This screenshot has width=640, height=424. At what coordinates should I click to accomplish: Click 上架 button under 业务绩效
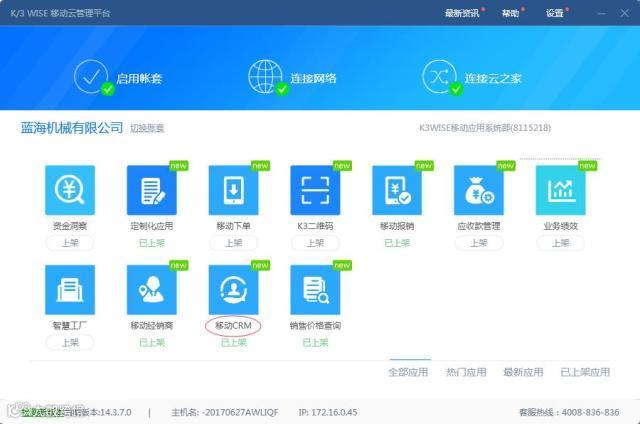pos(560,243)
